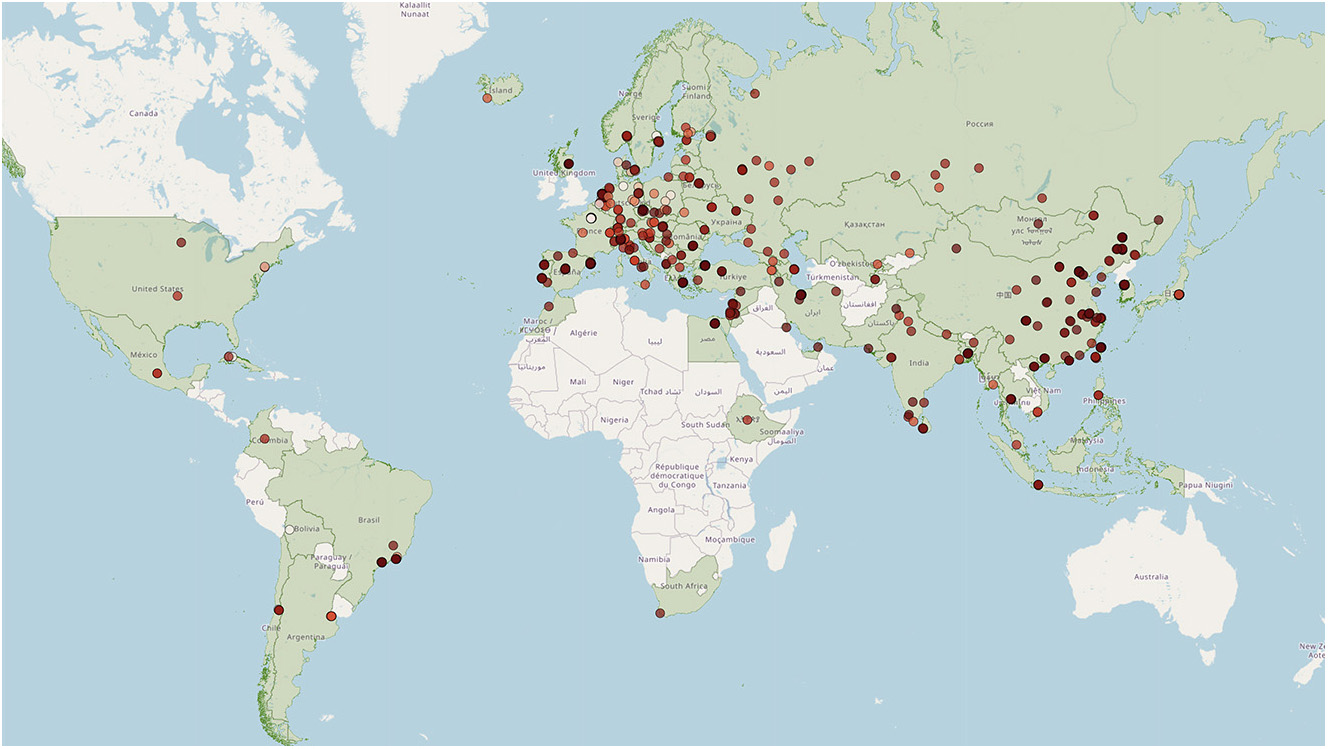The height and width of the screenshot is (749, 1328).
Task: Select the marker on the US east coast
Action: pos(265,267)
